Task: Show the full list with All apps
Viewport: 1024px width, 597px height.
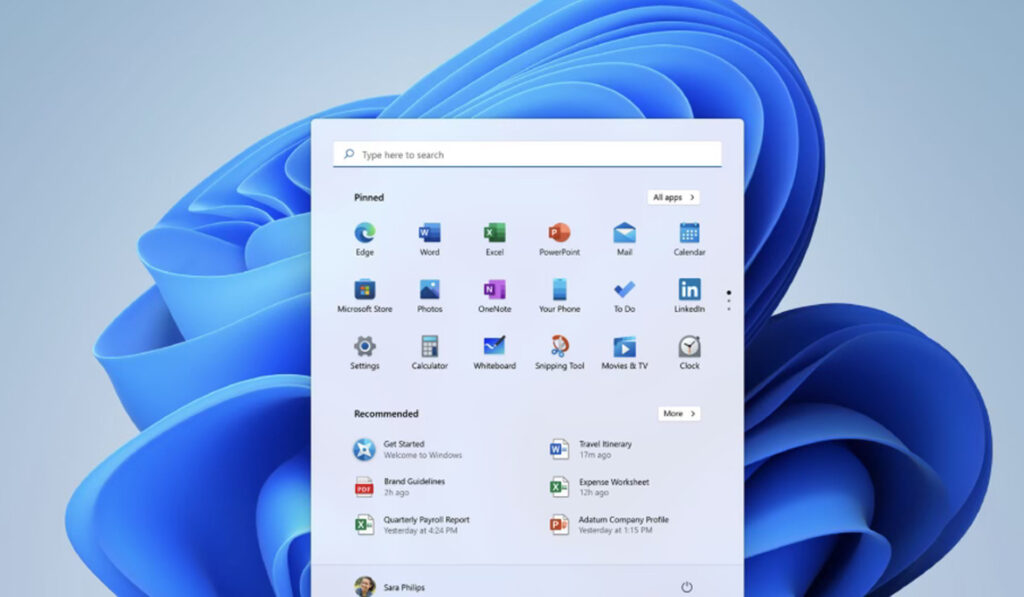Action: 673,197
